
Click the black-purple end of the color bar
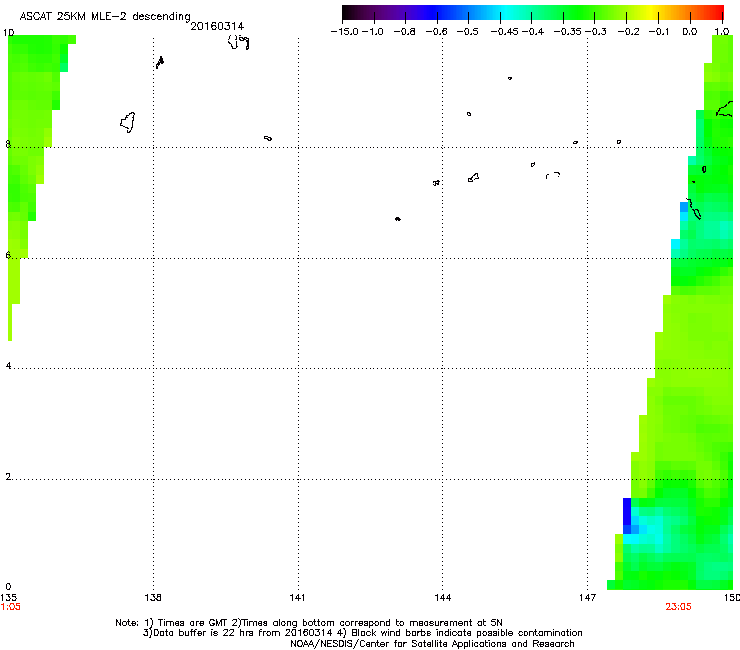tap(352, 12)
